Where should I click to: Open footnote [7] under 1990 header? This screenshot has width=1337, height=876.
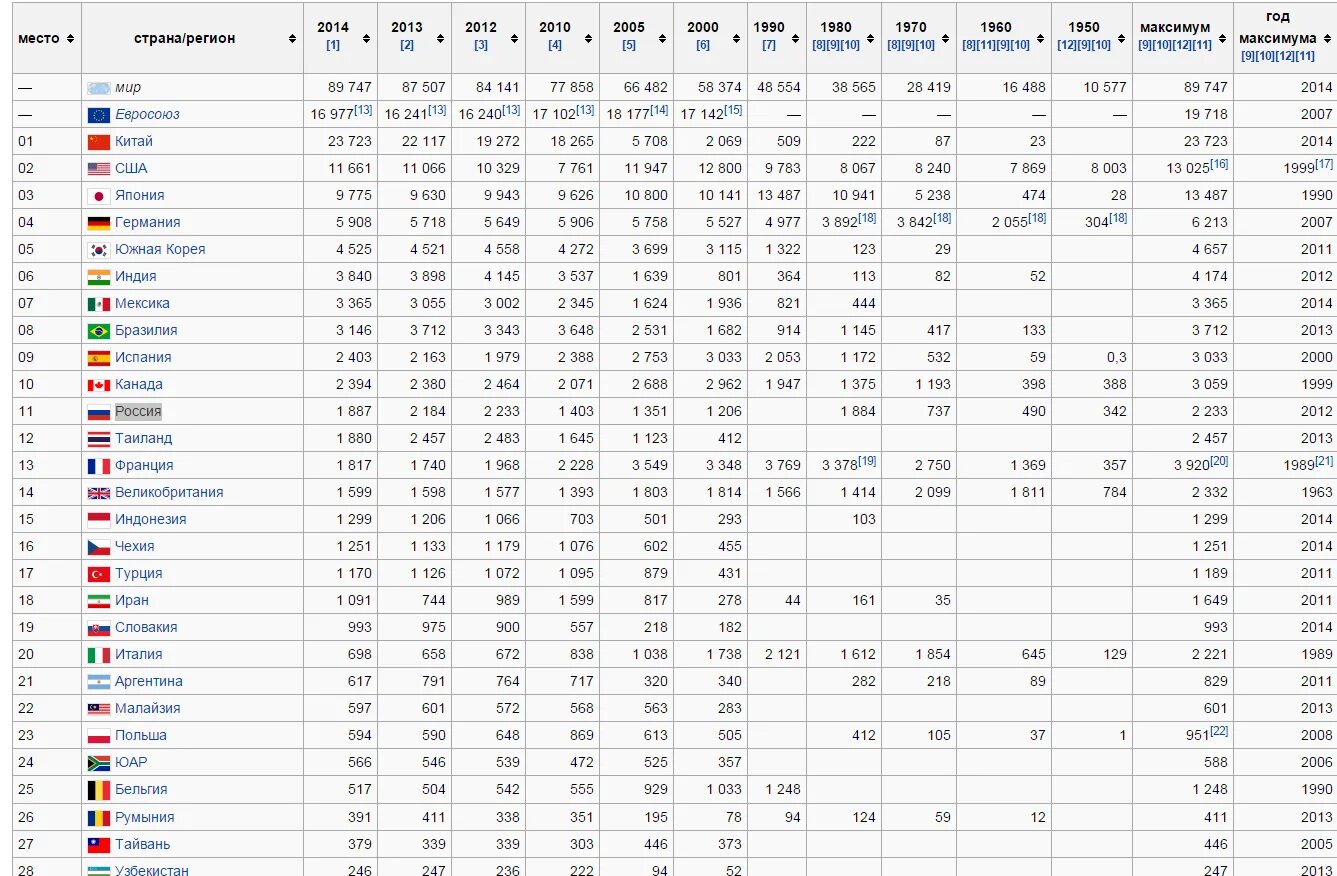[769, 45]
